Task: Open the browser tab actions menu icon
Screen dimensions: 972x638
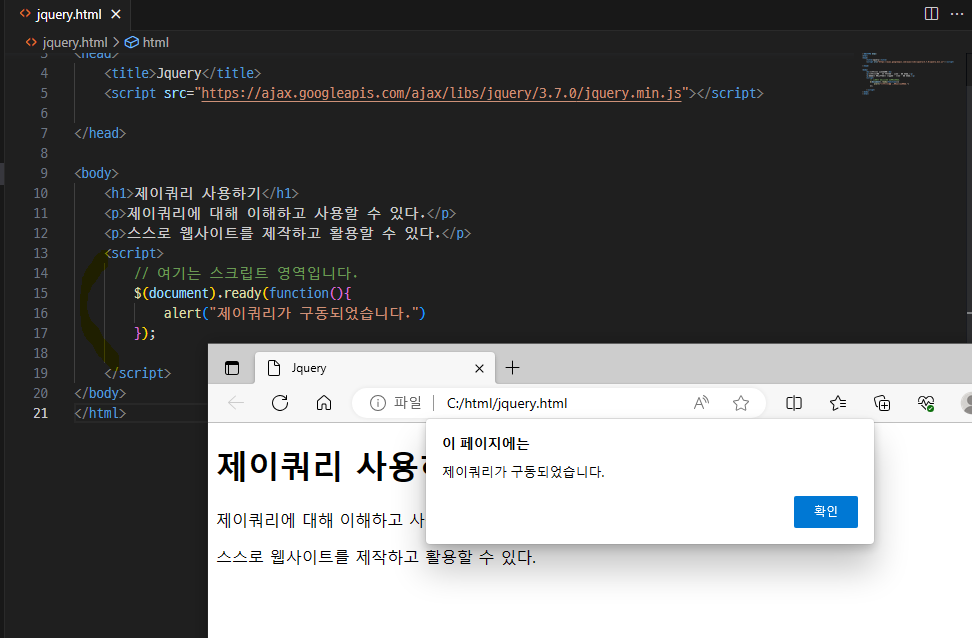Action: tap(232, 368)
